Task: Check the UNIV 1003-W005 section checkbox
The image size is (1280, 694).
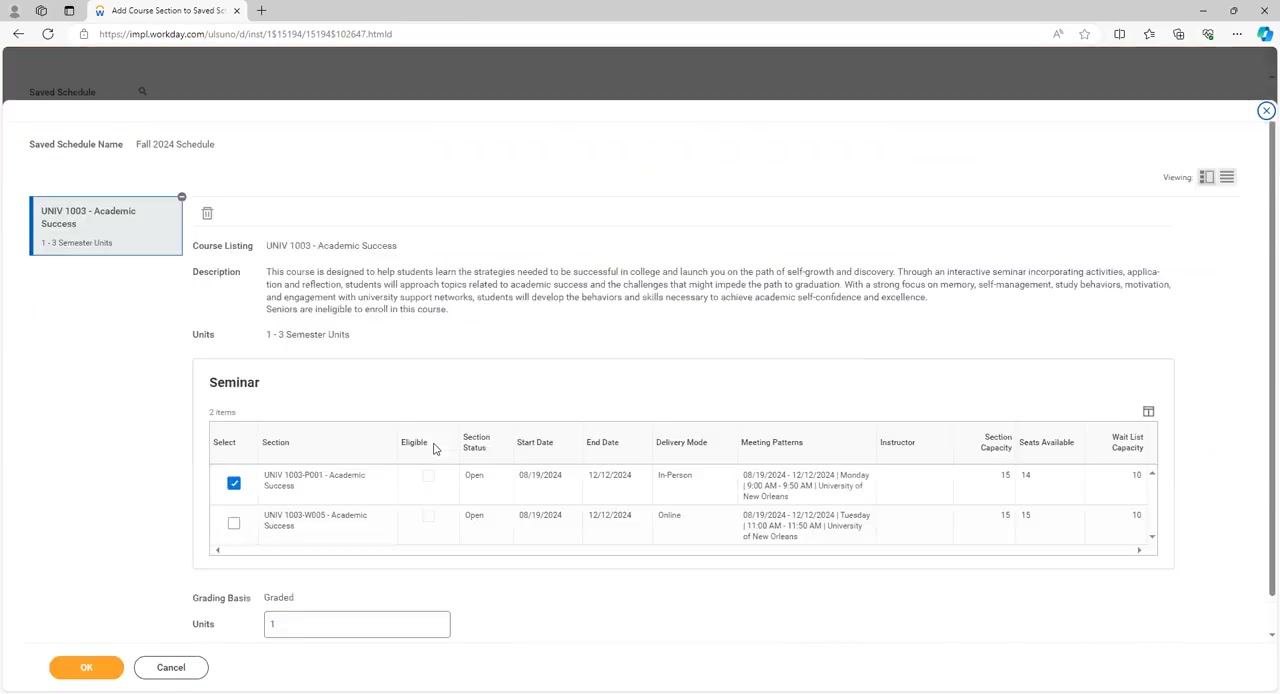Action: tap(234, 523)
